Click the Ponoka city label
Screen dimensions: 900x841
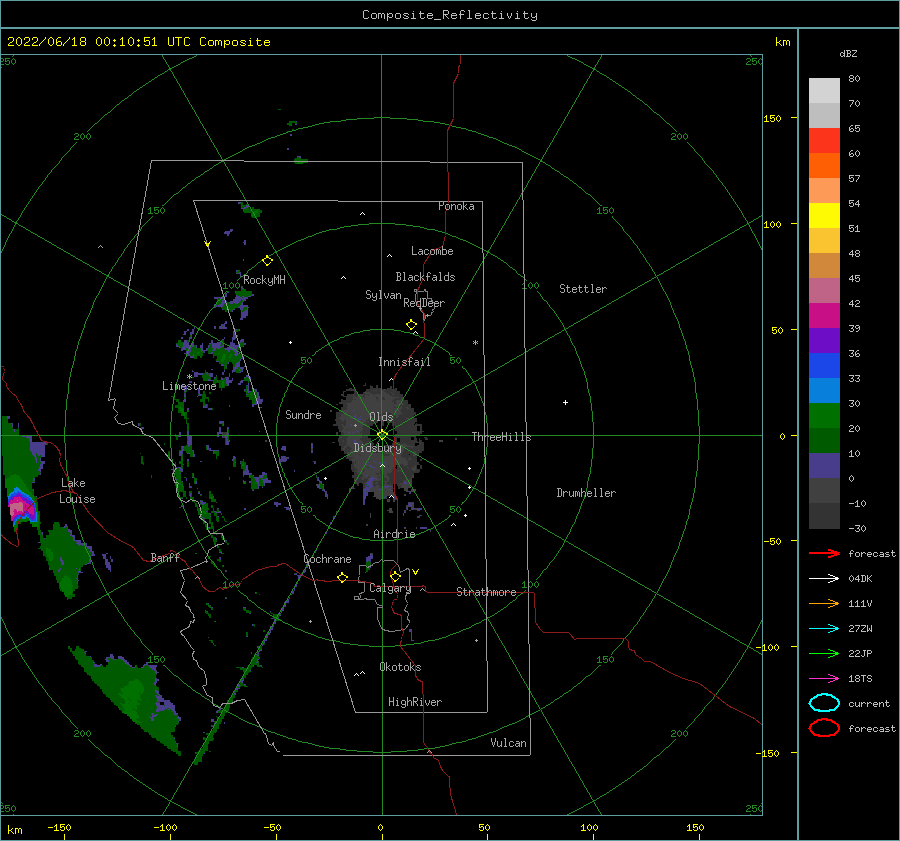pyautogui.click(x=456, y=206)
